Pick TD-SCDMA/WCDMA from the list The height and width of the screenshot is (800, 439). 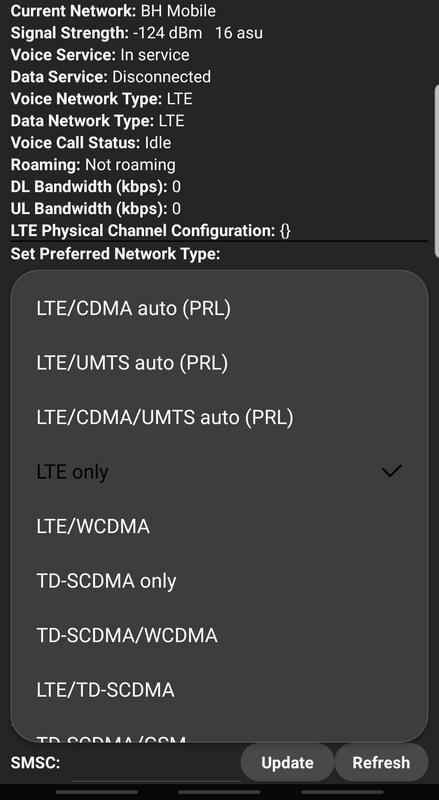point(219,636)
